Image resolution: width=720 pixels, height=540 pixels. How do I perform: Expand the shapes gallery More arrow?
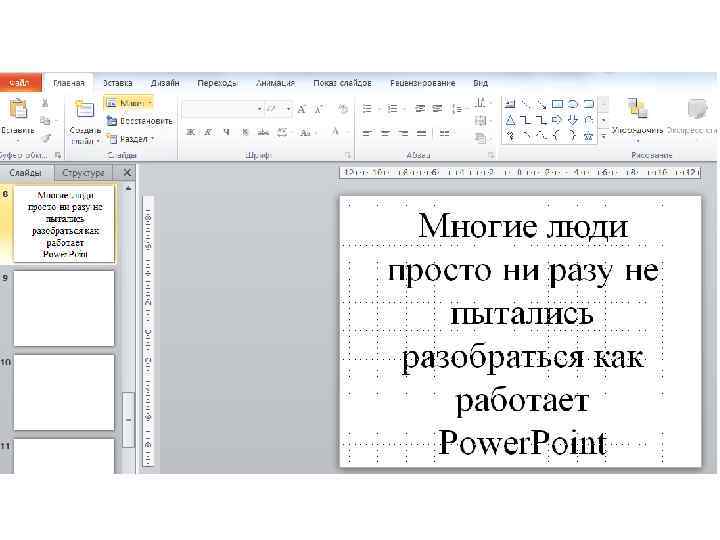pyautogui.click(x=603, y=136)
